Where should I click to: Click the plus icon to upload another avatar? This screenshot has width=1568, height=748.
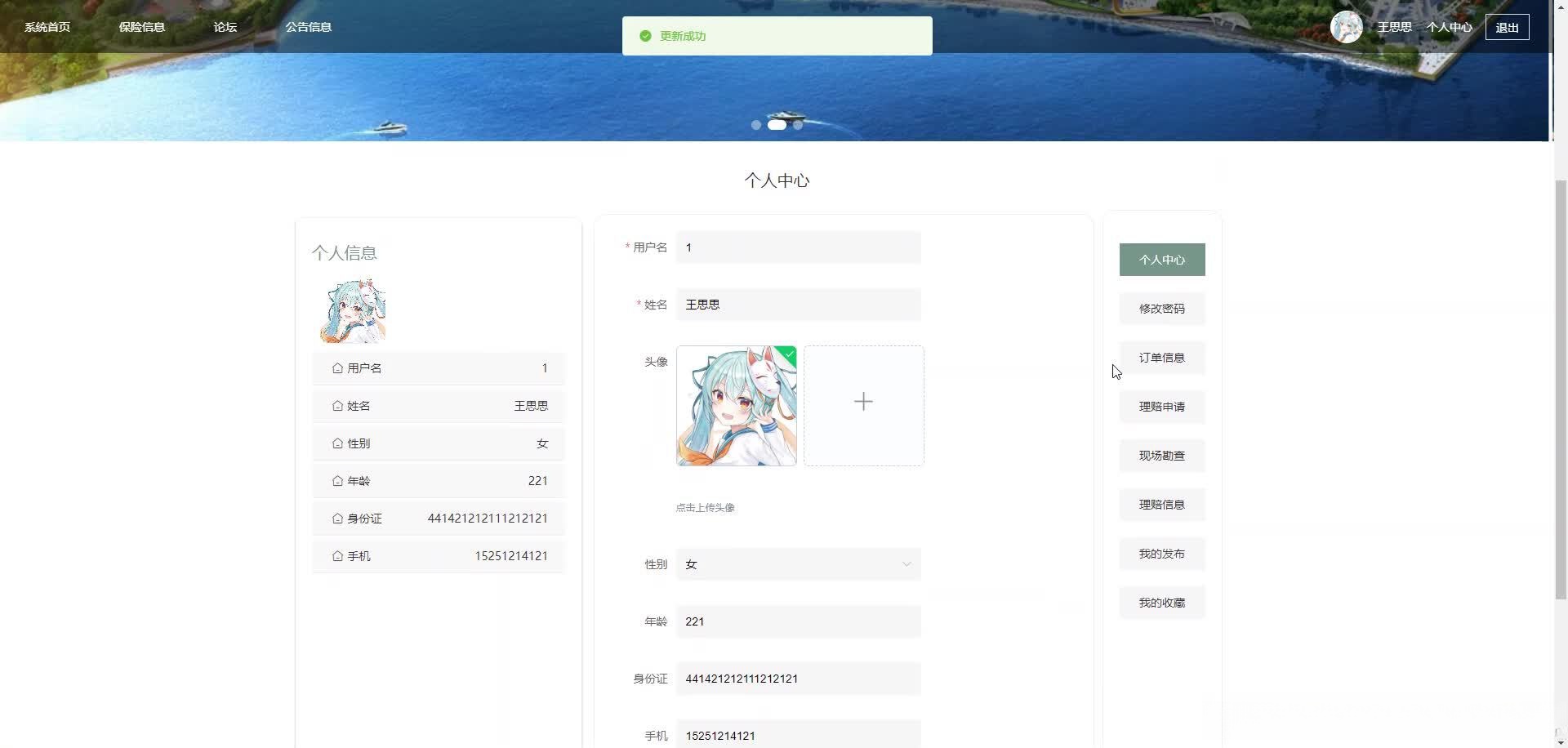point(863,402)
